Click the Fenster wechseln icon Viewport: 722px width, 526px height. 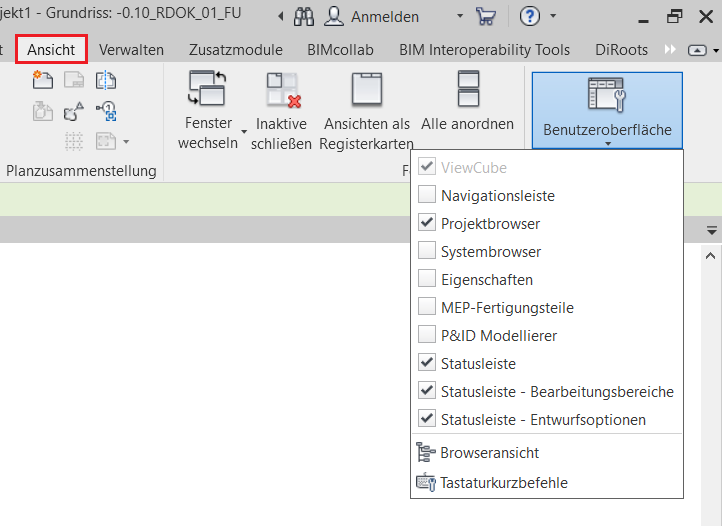click(x=207, y=88)
